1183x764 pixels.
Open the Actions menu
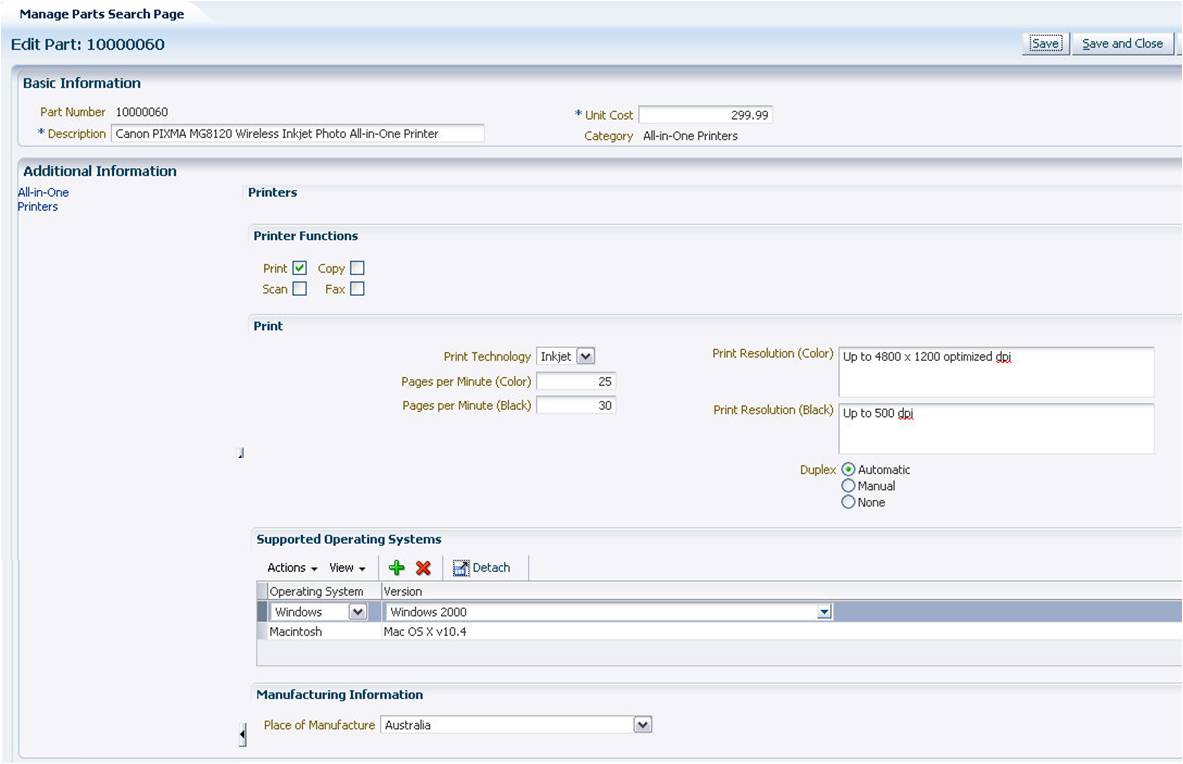tap(292, 568)
